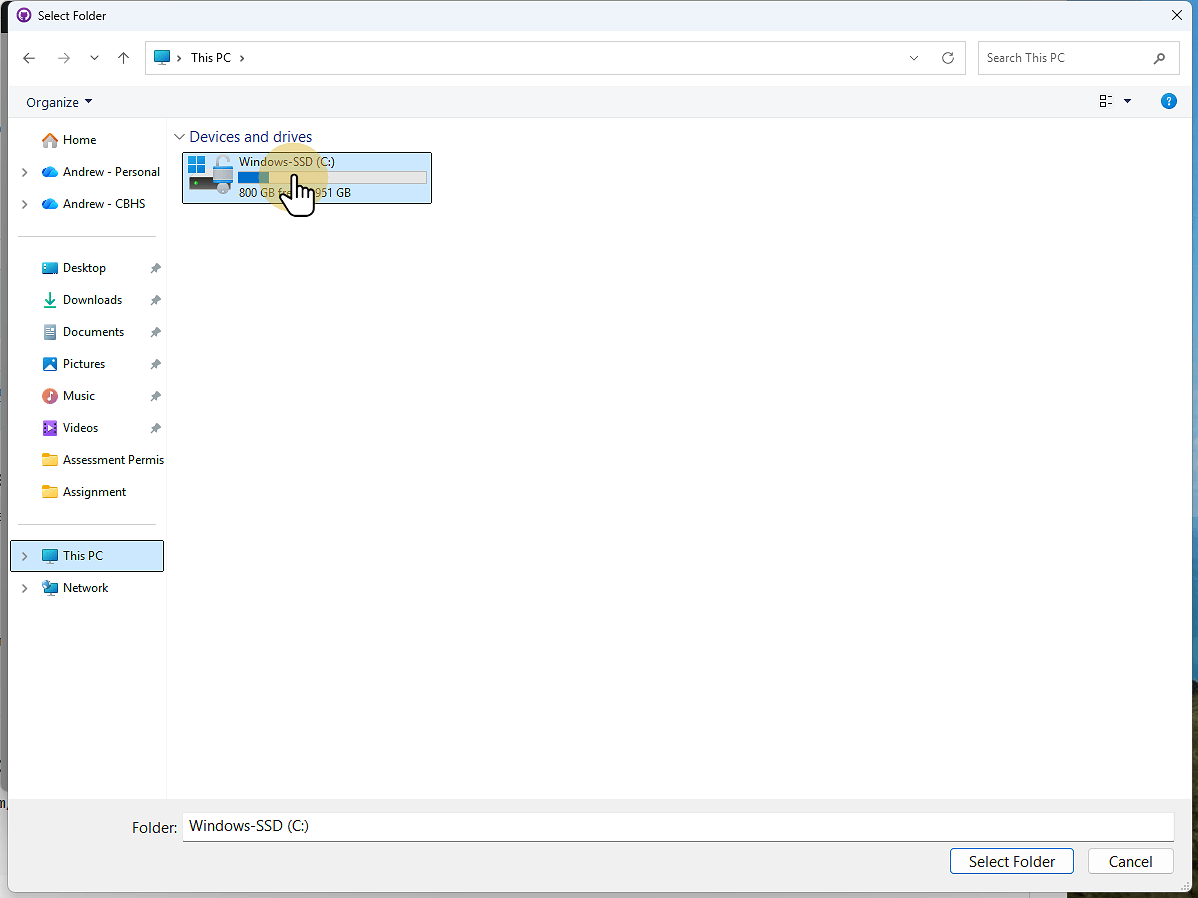
Task: Refresh the This PC view
Action: (948, 58)
